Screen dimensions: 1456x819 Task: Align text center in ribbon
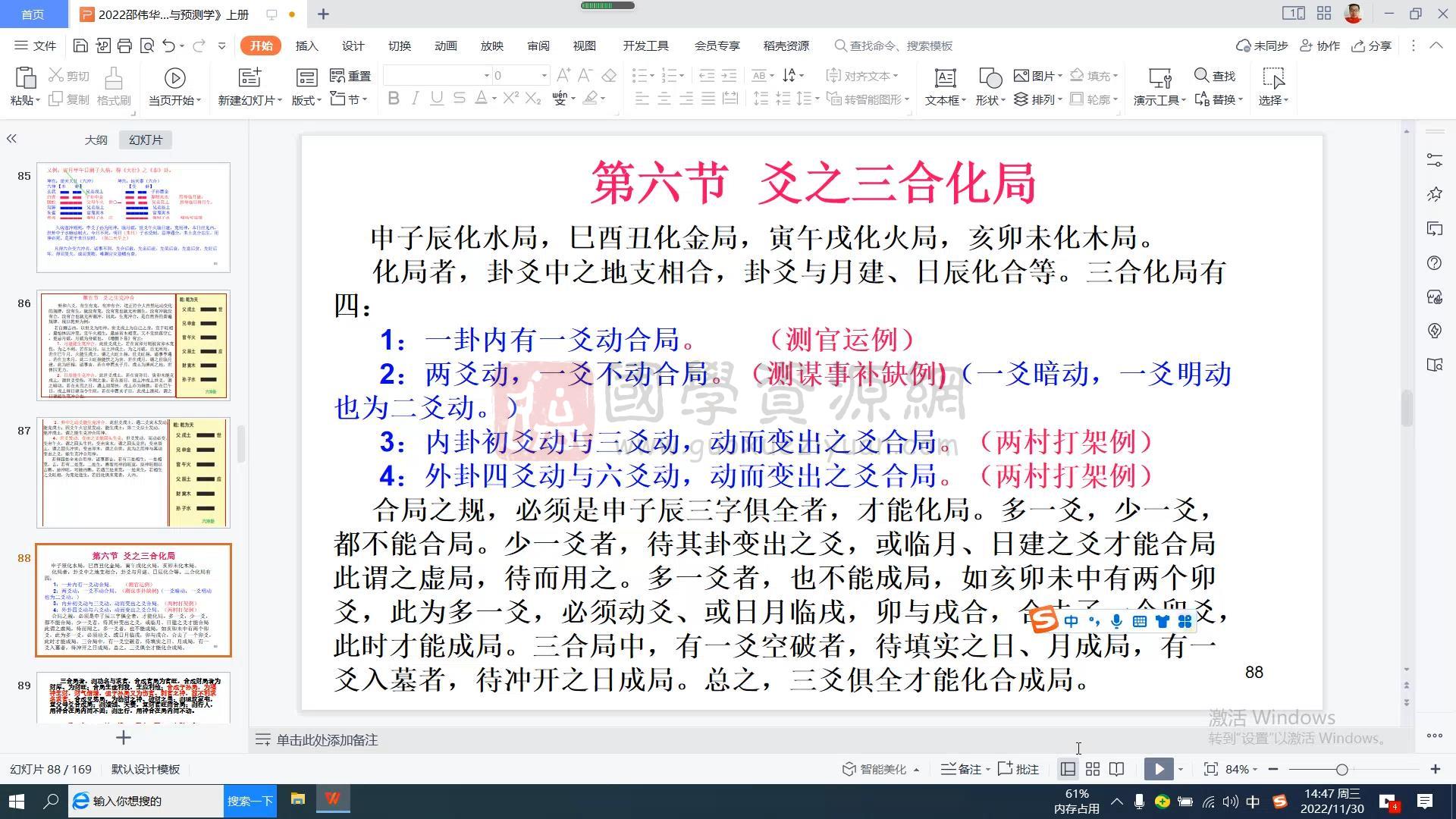664,99
